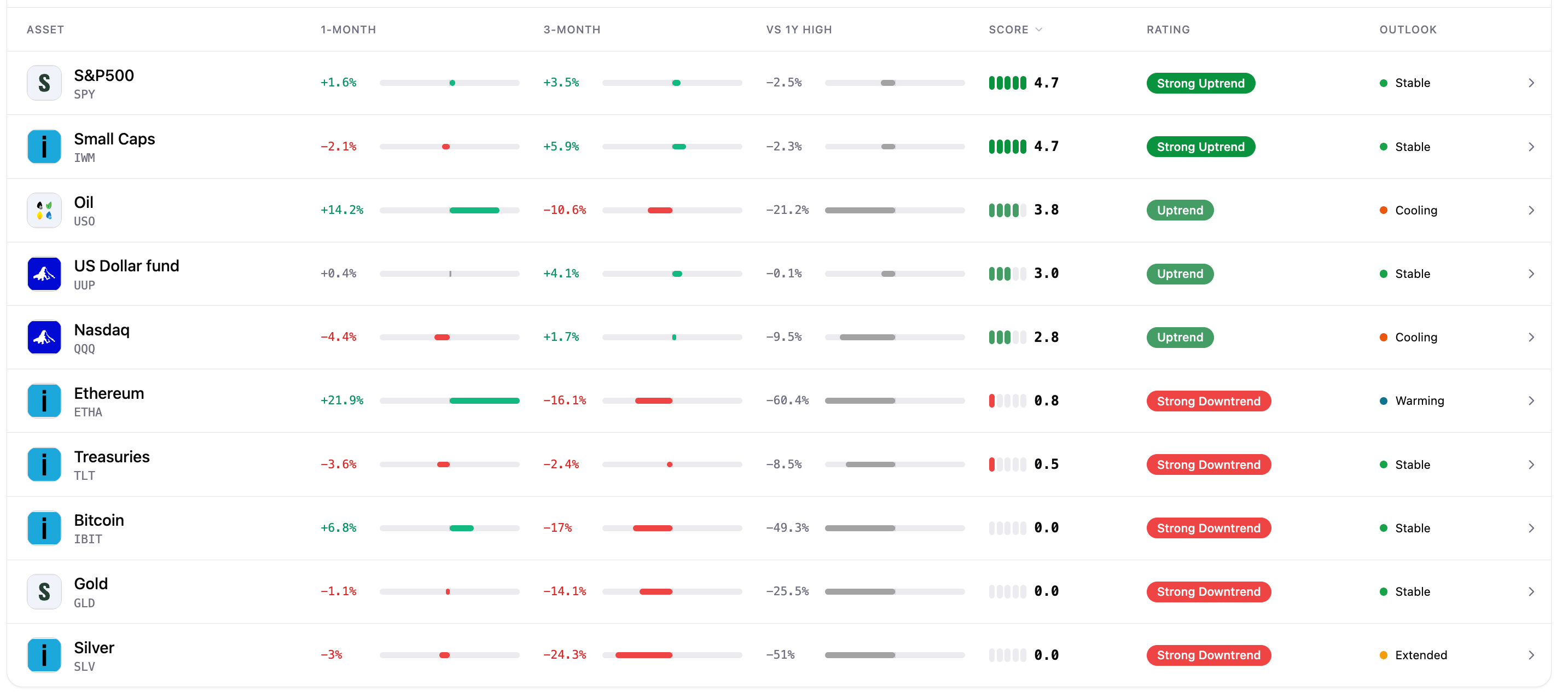Viewport: 1568px width, 697px height.
Task: Click the Bitcoin vs 1Y high gray bar
Action: (x=860, y=528)
